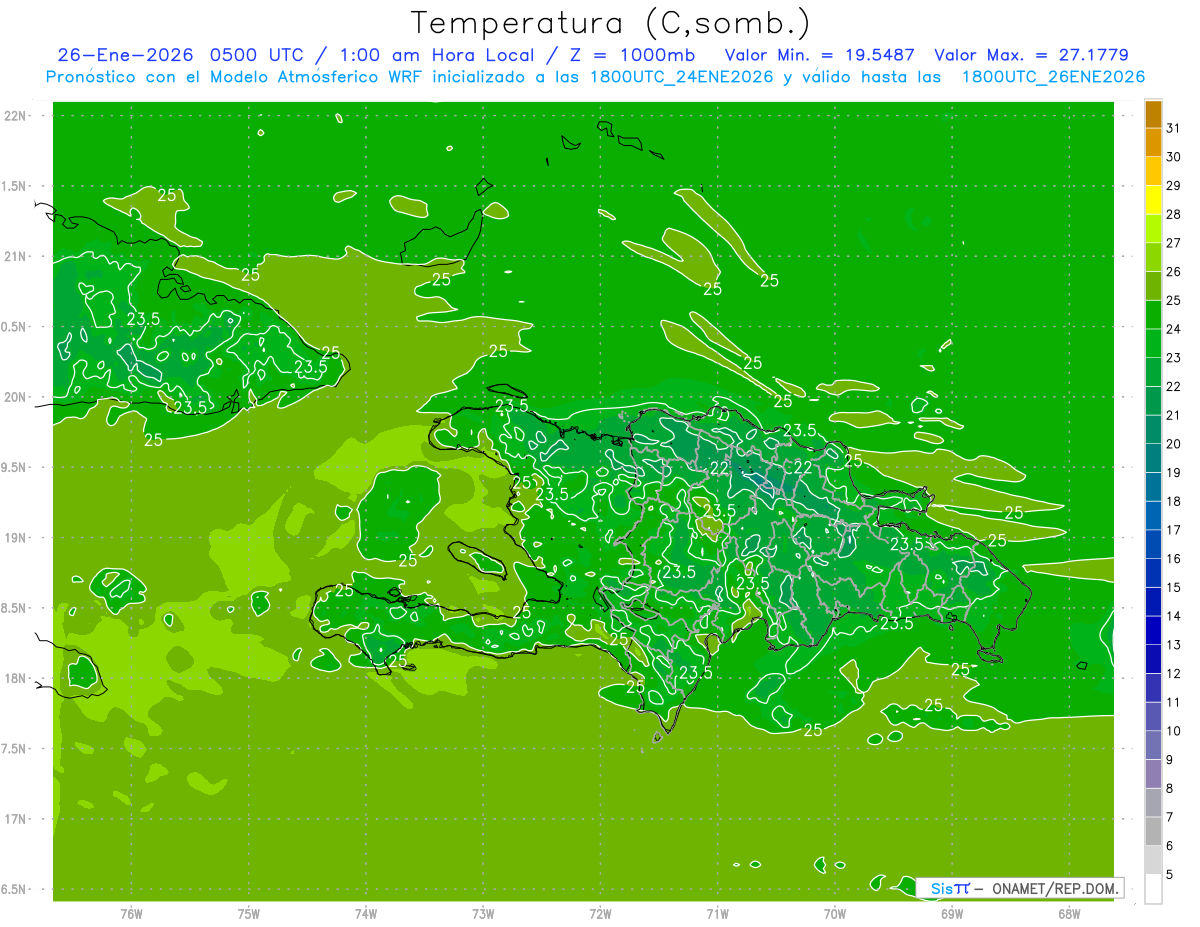Image resolution: width=1200 pixels, height=927 pixels.
Task: Click the SisTT ONAMET/REP.DOM. logo
Action: (x=1020, y=888)
